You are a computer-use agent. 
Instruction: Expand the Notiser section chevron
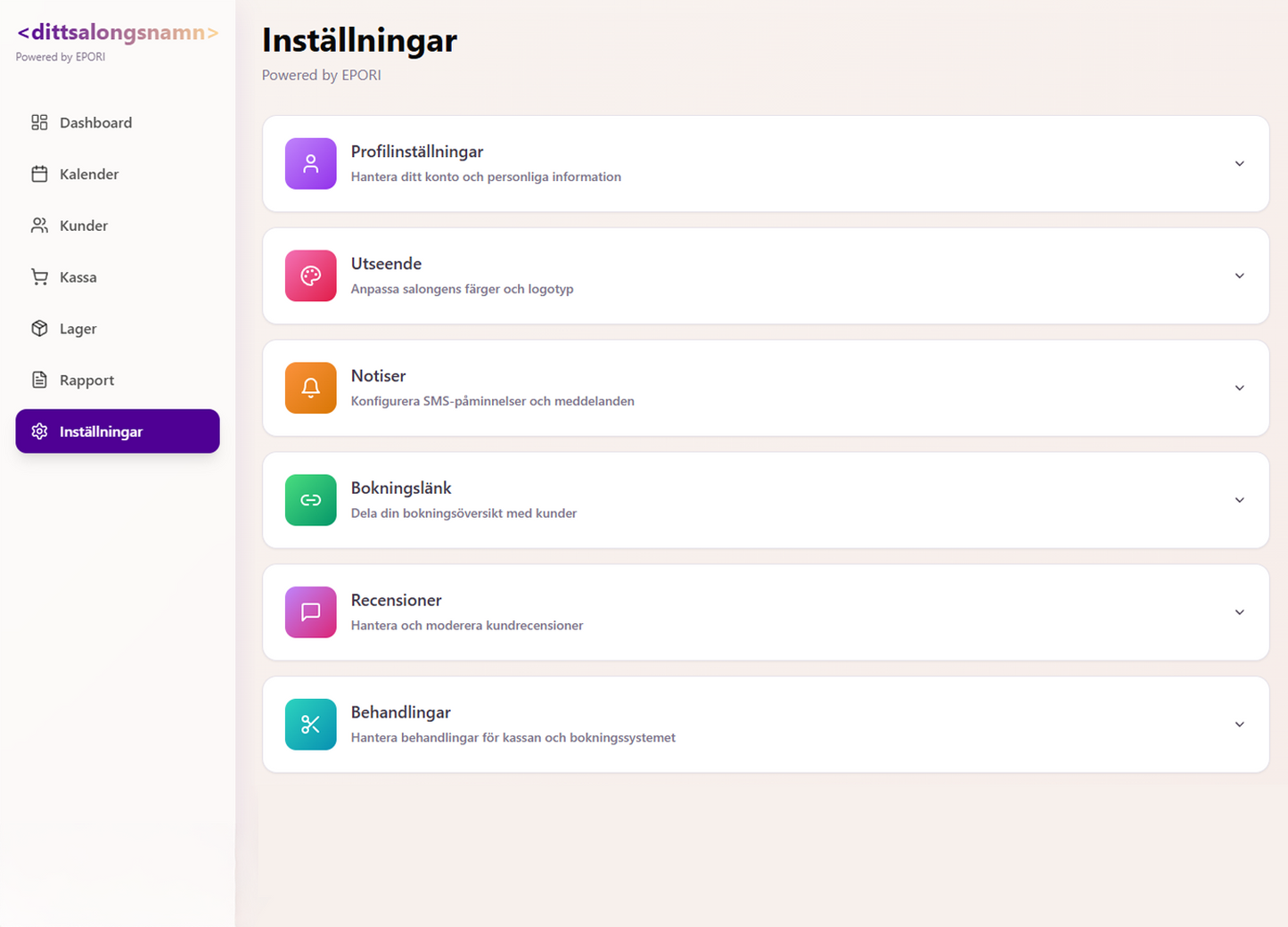[x=1239, y=388]
